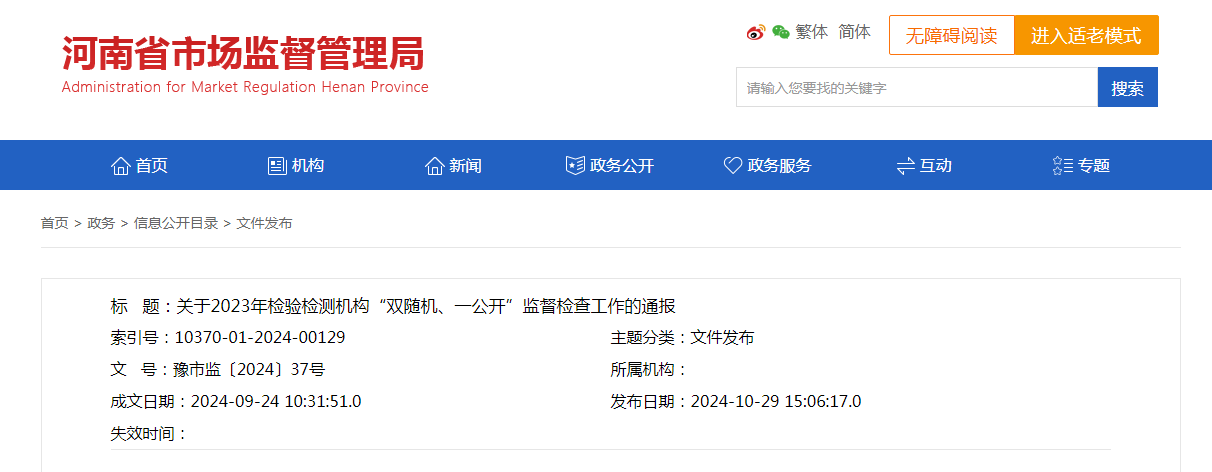The image size is (1212, 472).
Task: Go to 首页 in breadcrumb
Action: coord(55,223)
